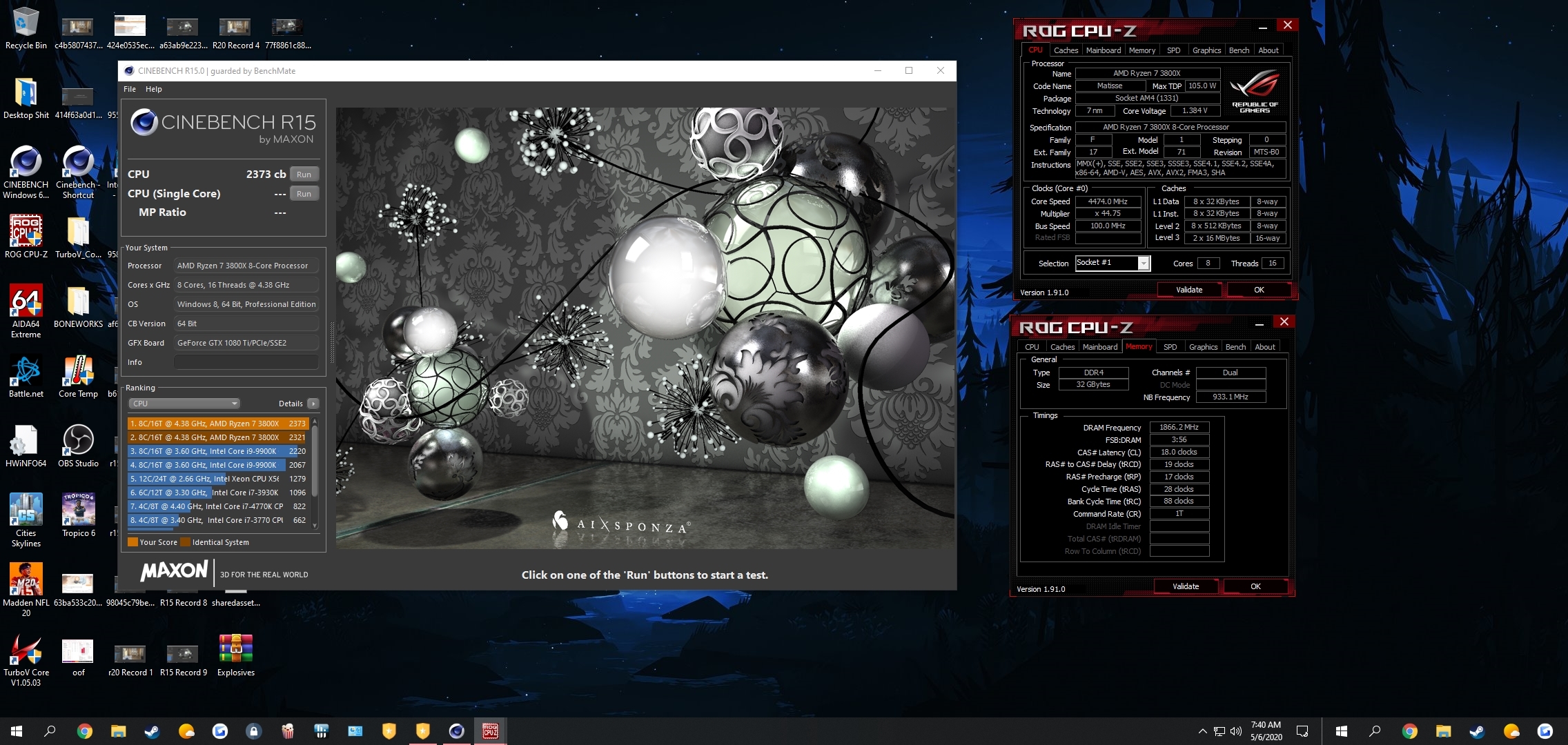This screenshot has width=1568, height=745.
Task: Open CPU tab in lower CPU-Z window
Action: pyautogui.click(x=1032, y=347)
